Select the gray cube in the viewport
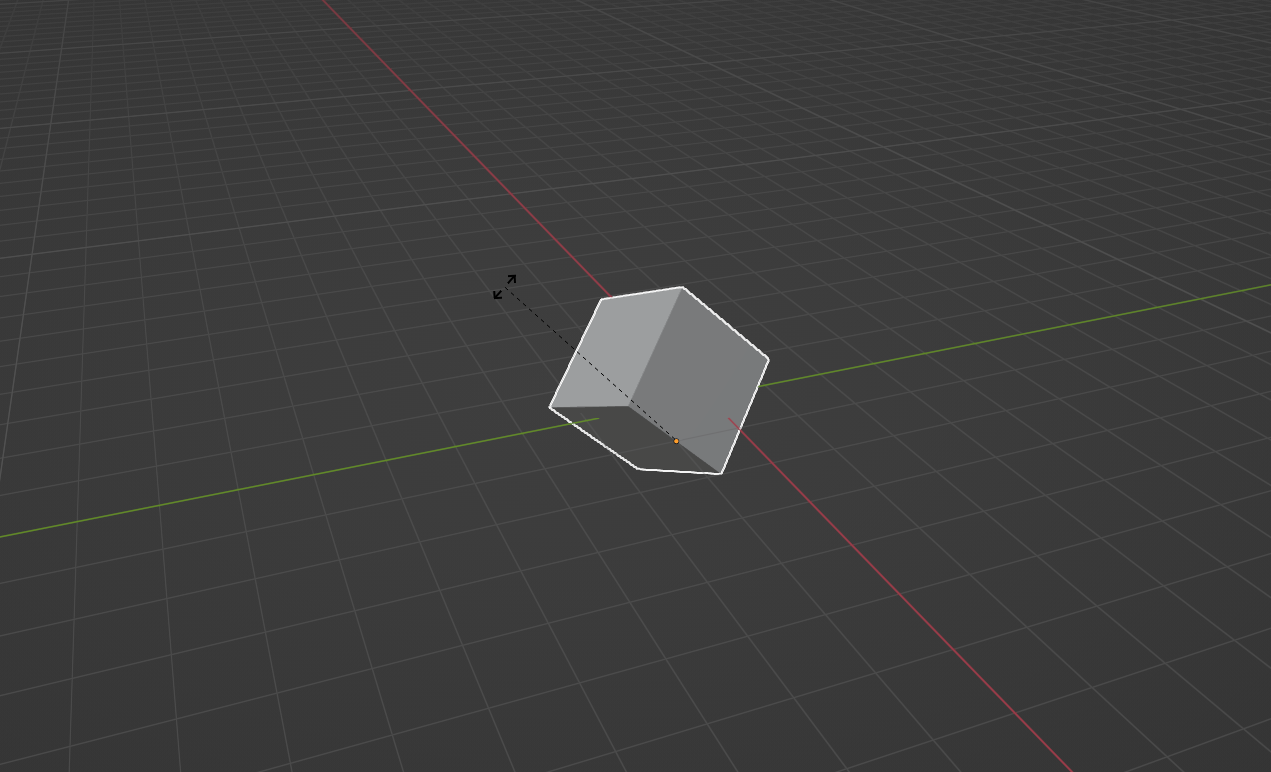The width and height of the screenshot is (1271, 772). (660, 380)
